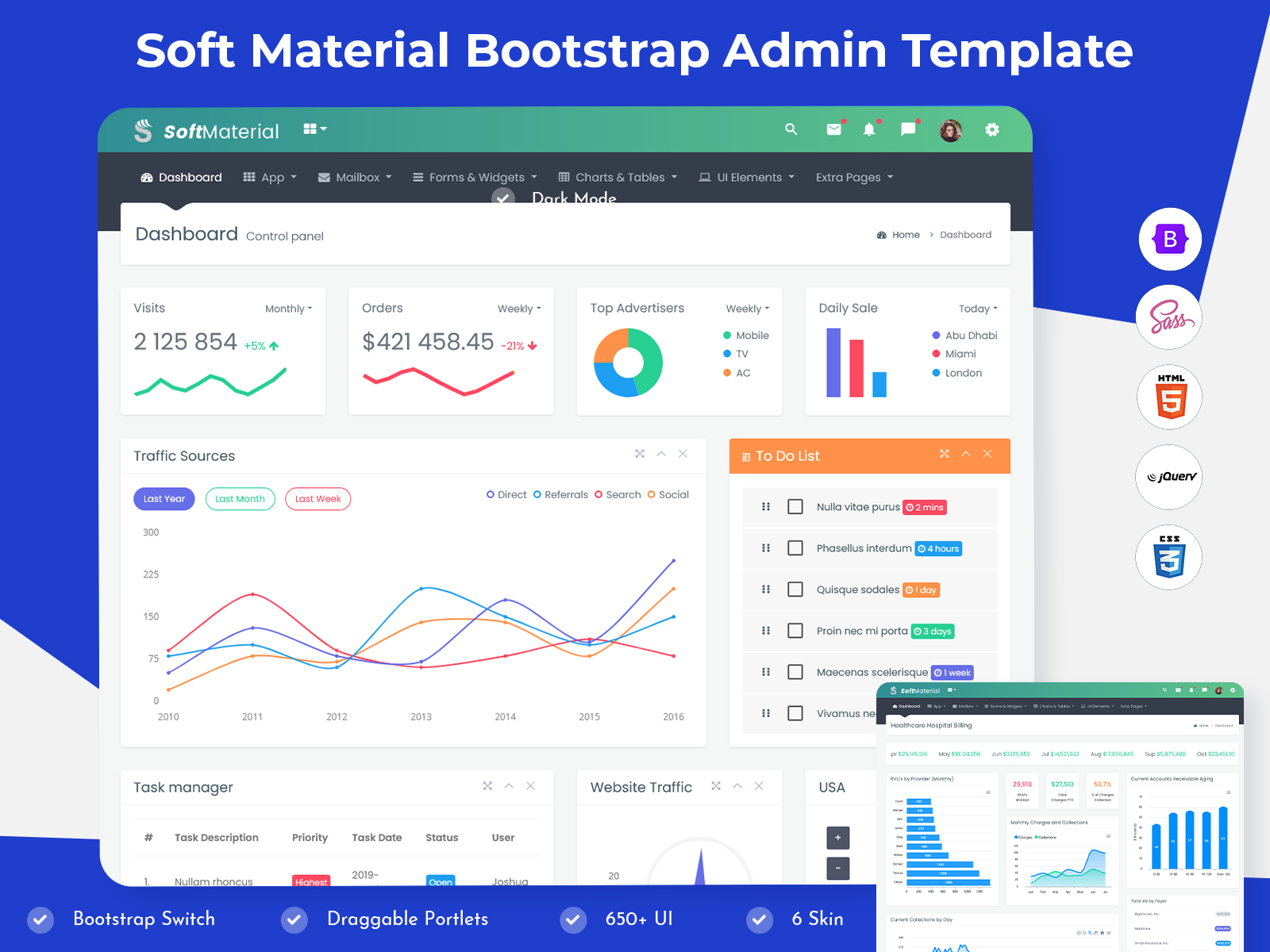This screenshot has height=952, width=1270.
Task: Open the settings gear in the header
Action: pyautogui.click(x=992, y=129)
